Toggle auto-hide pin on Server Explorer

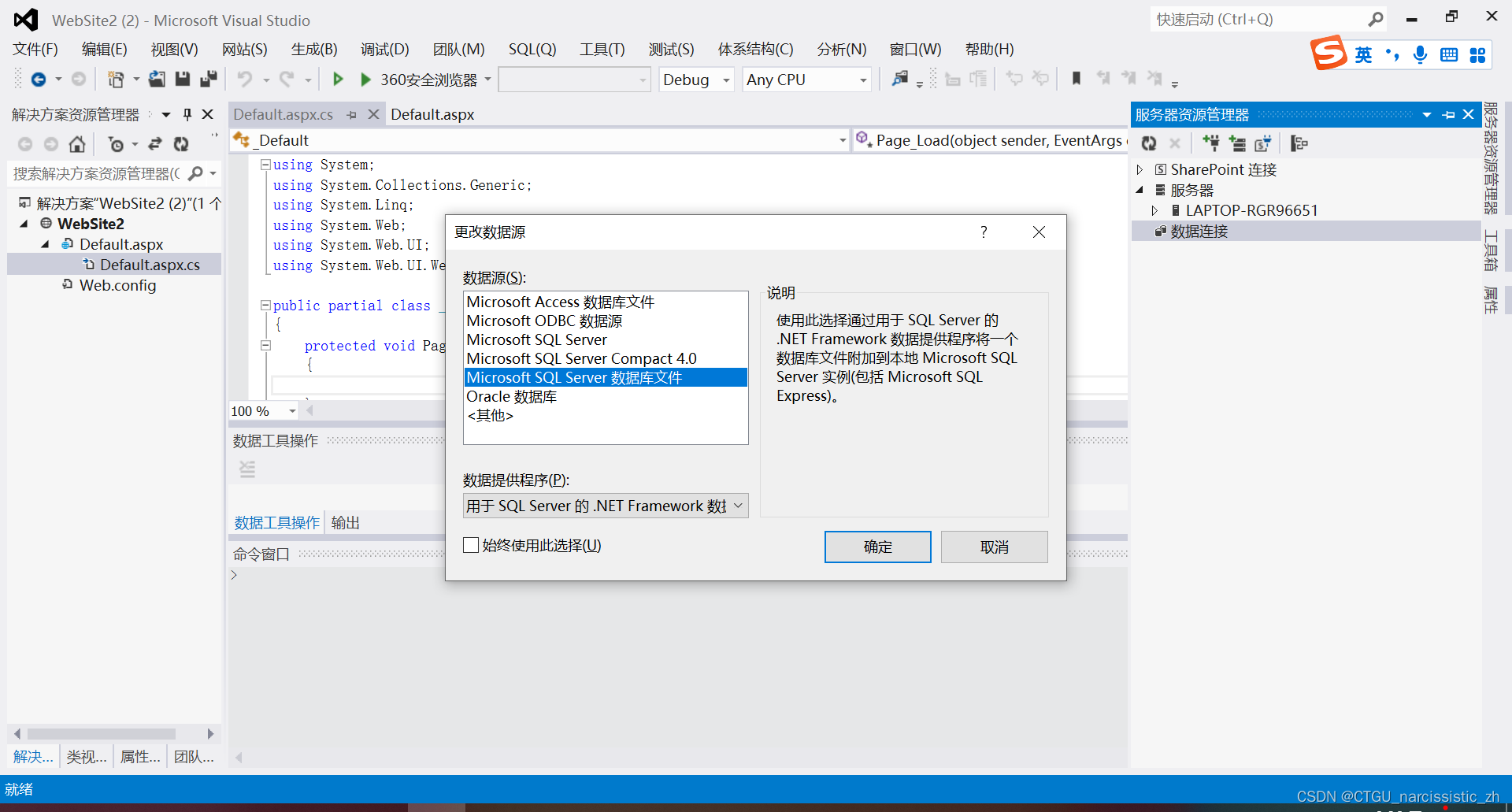(1448, 114)
